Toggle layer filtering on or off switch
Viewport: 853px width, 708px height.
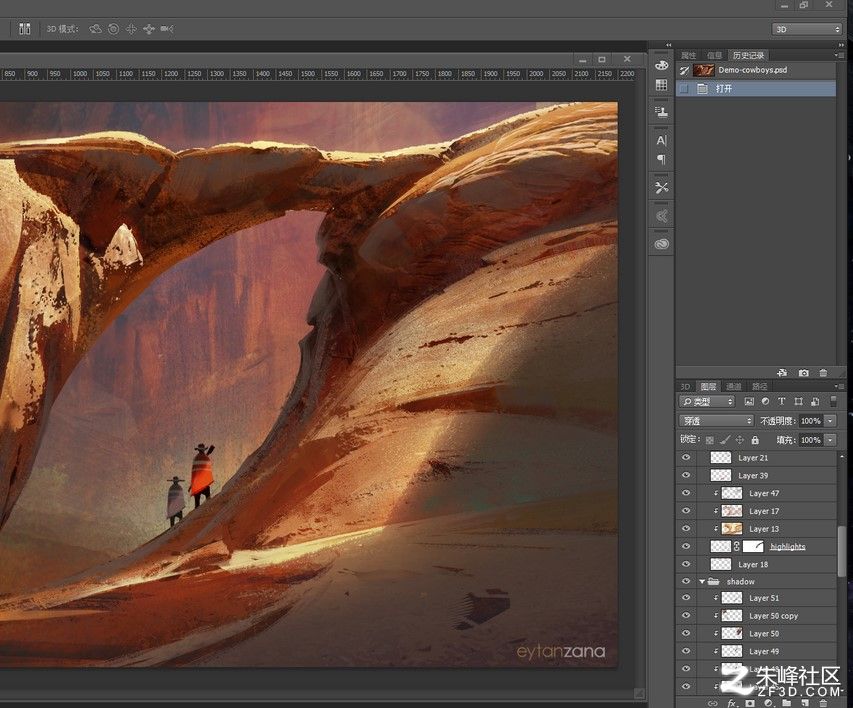point(833,402)
